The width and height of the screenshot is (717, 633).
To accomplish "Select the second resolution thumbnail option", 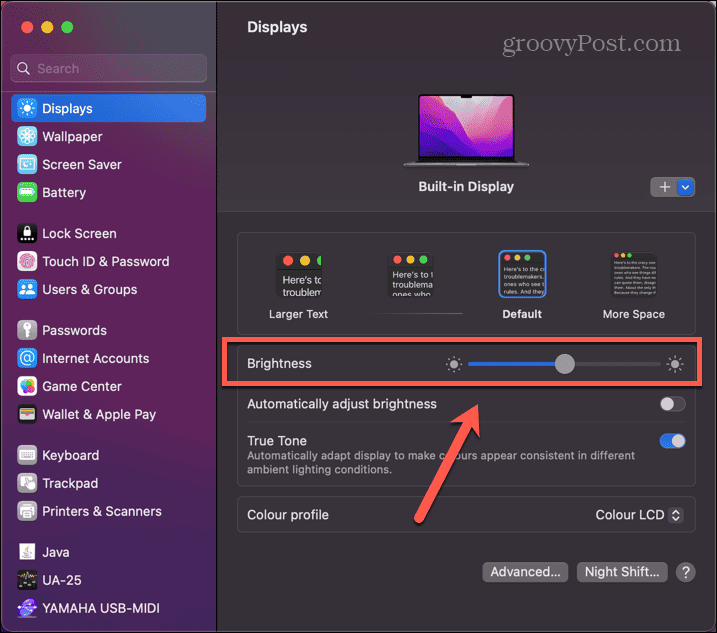I will click(x=411, y=275).
